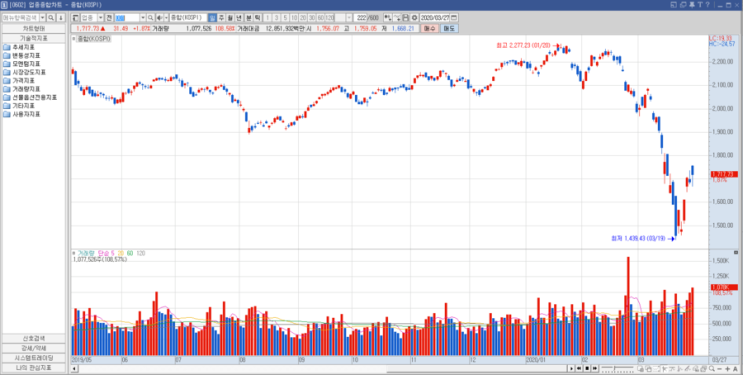
Task: Switch to the 차트형태 panel tab
Action: pyautogui.click(x=34, y=28)
